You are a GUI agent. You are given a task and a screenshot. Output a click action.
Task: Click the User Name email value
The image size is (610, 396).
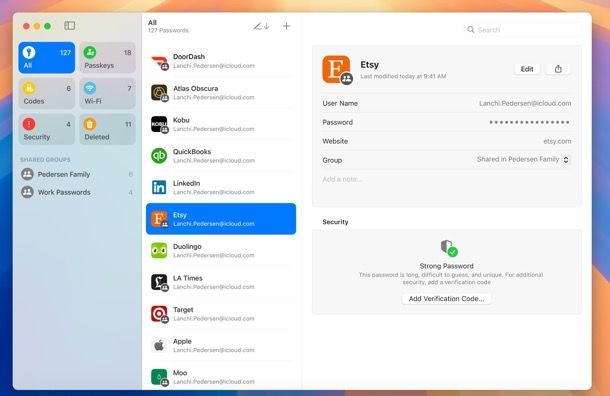click(525, 103)
